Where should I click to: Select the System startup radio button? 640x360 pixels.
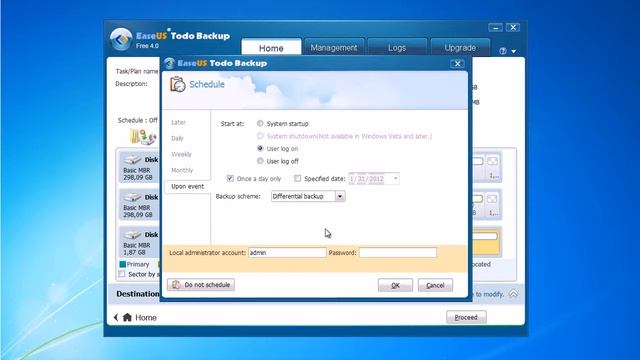(x=260, y=123)
